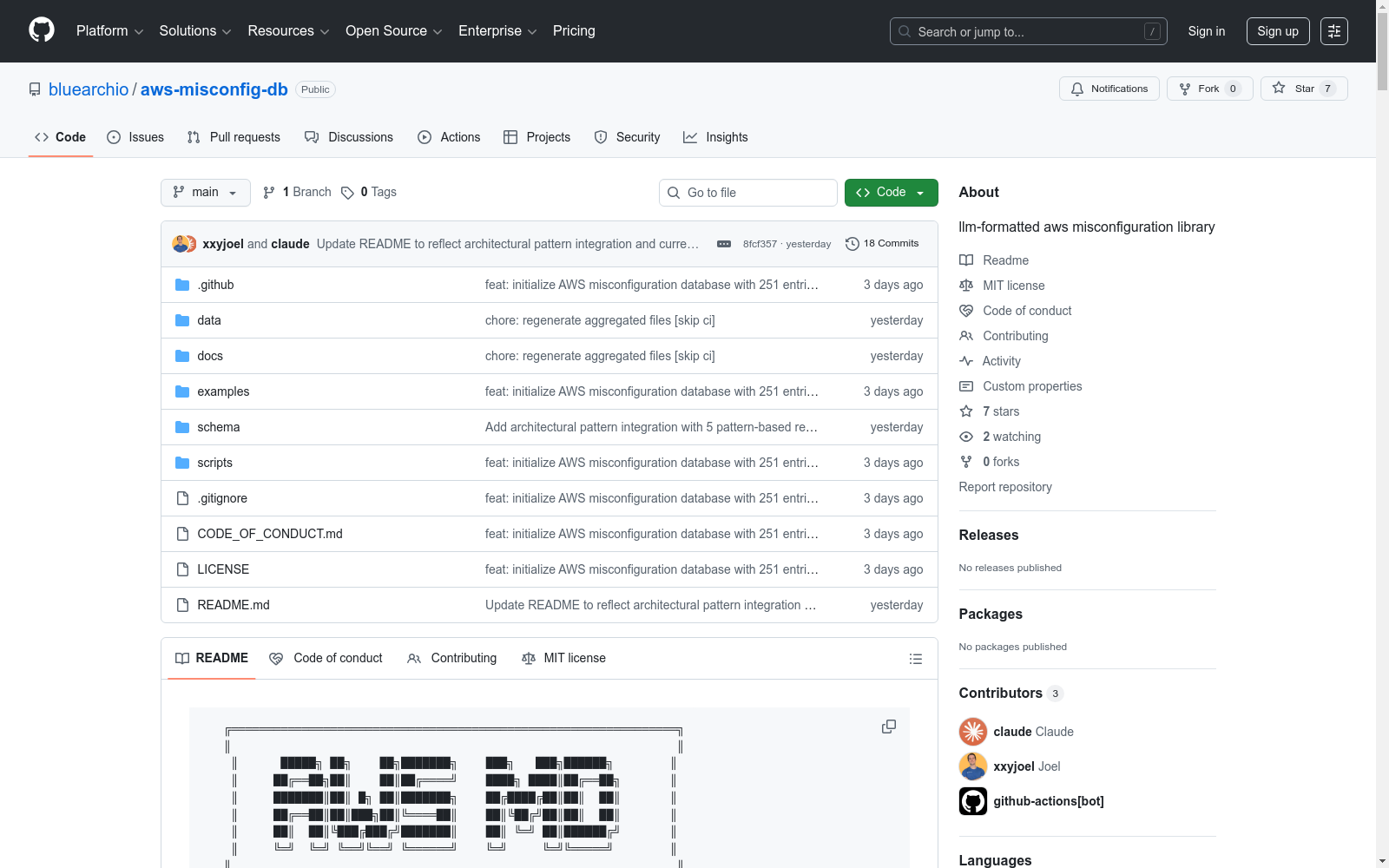The image size is (1389, 868).
Task: Open the docs folder icon
Action: tap(182, 356)
